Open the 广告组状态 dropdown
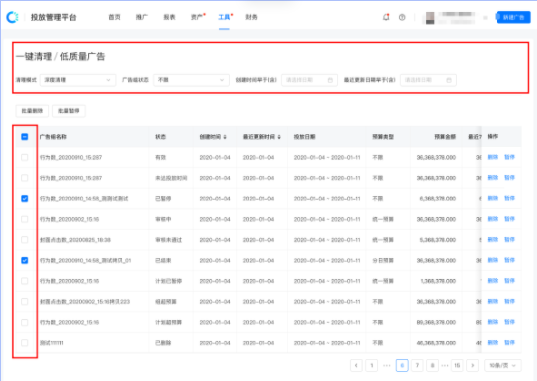Viewport: 537px width, 381px height. point(191,80)
